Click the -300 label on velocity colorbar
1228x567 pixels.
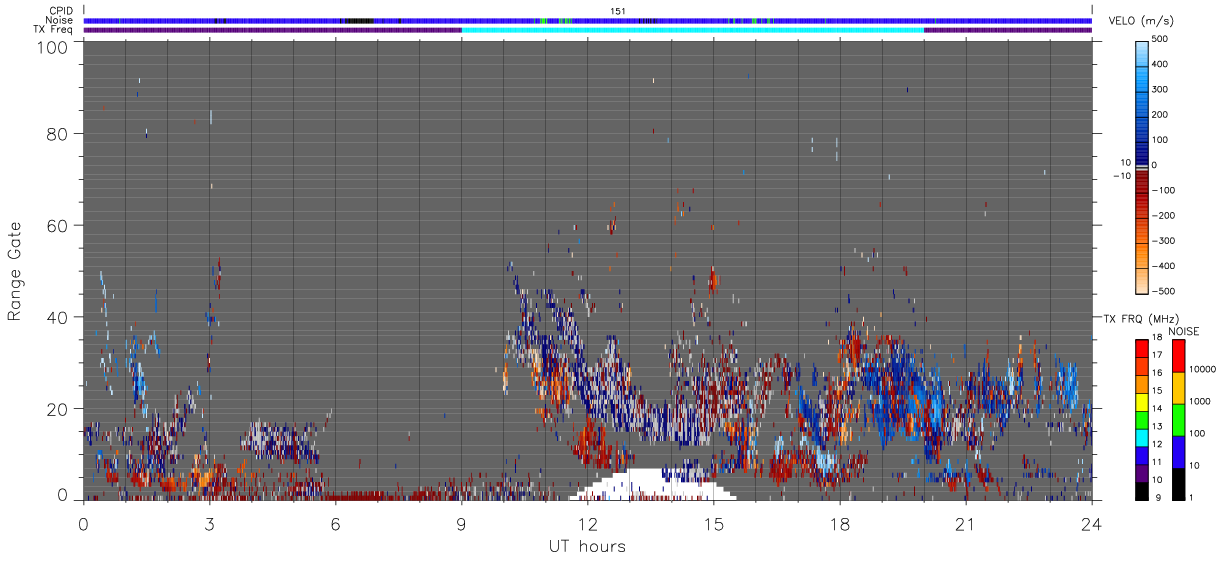[x=1166, y=241]
